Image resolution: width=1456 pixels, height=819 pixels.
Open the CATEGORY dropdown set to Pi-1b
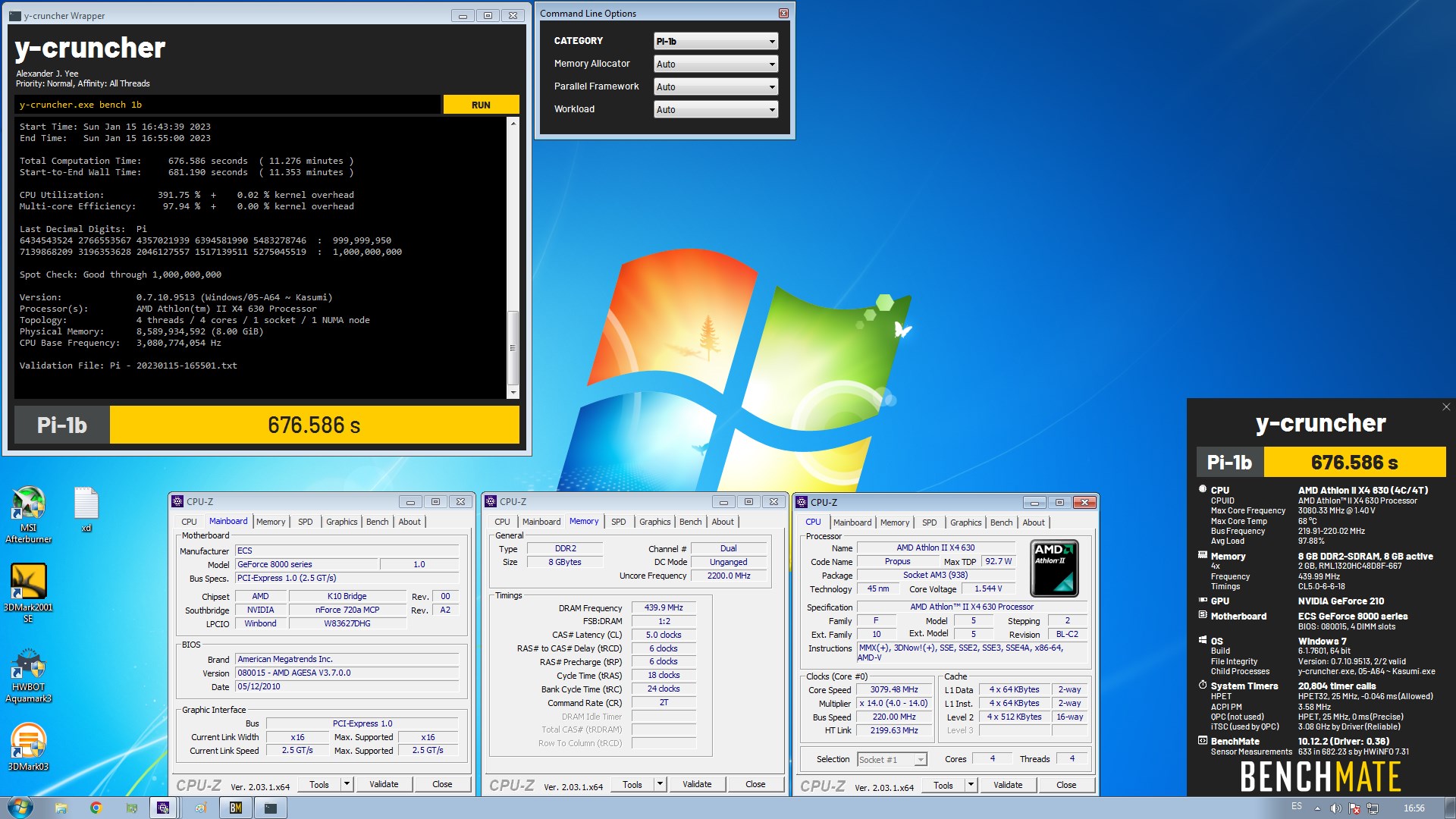pyautogui.click(x=716, y=41)
